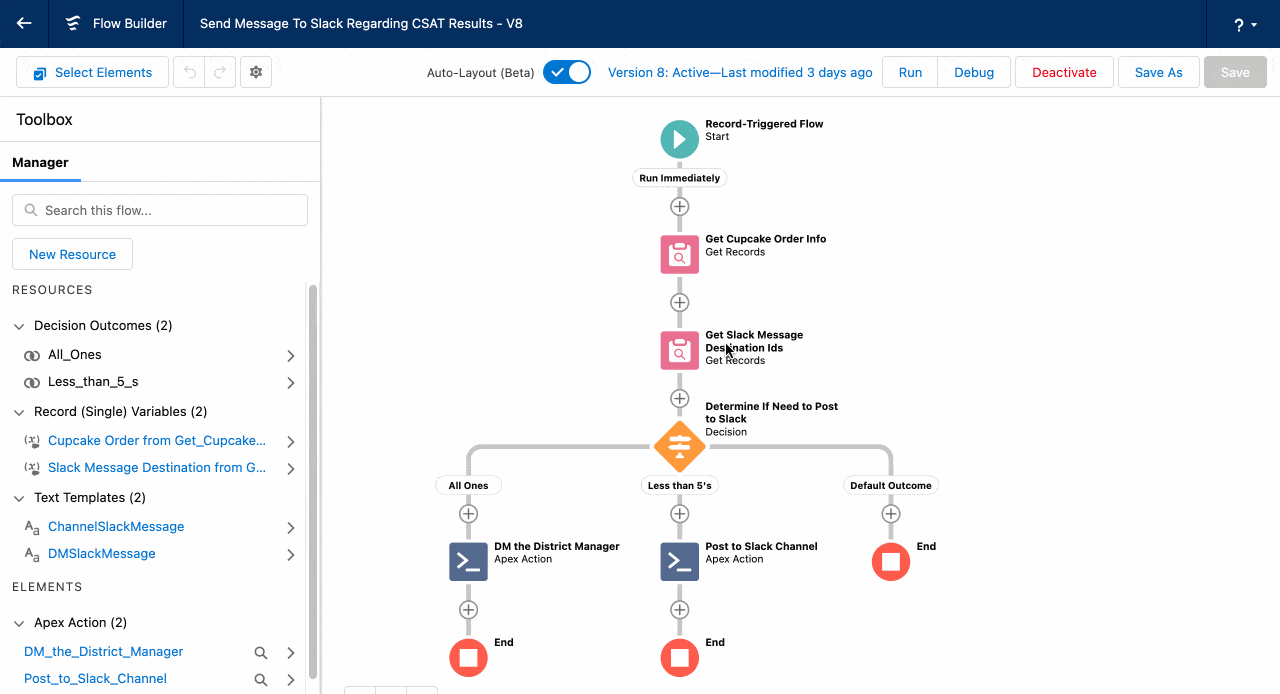
Task: Toggle the Auto-Layout (Beta) switch
Action: point(567,72)
